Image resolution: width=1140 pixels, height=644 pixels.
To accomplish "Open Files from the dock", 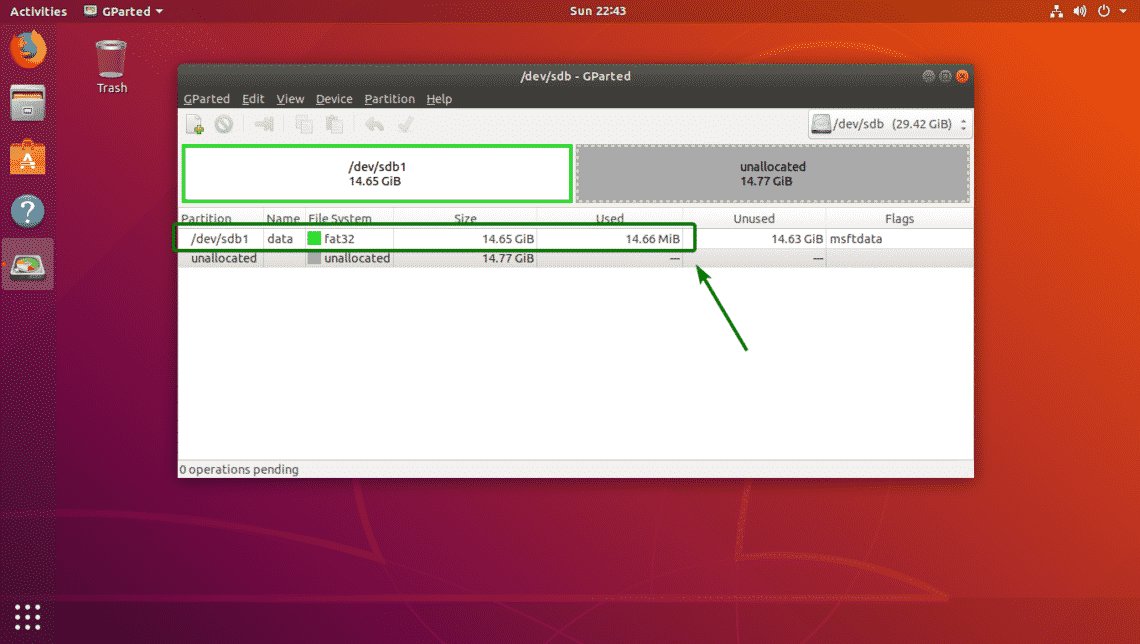I will [x=28, y=102].
